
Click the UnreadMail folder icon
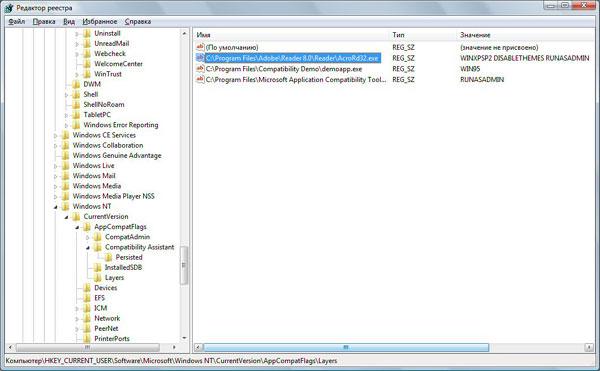pos(87,44)
